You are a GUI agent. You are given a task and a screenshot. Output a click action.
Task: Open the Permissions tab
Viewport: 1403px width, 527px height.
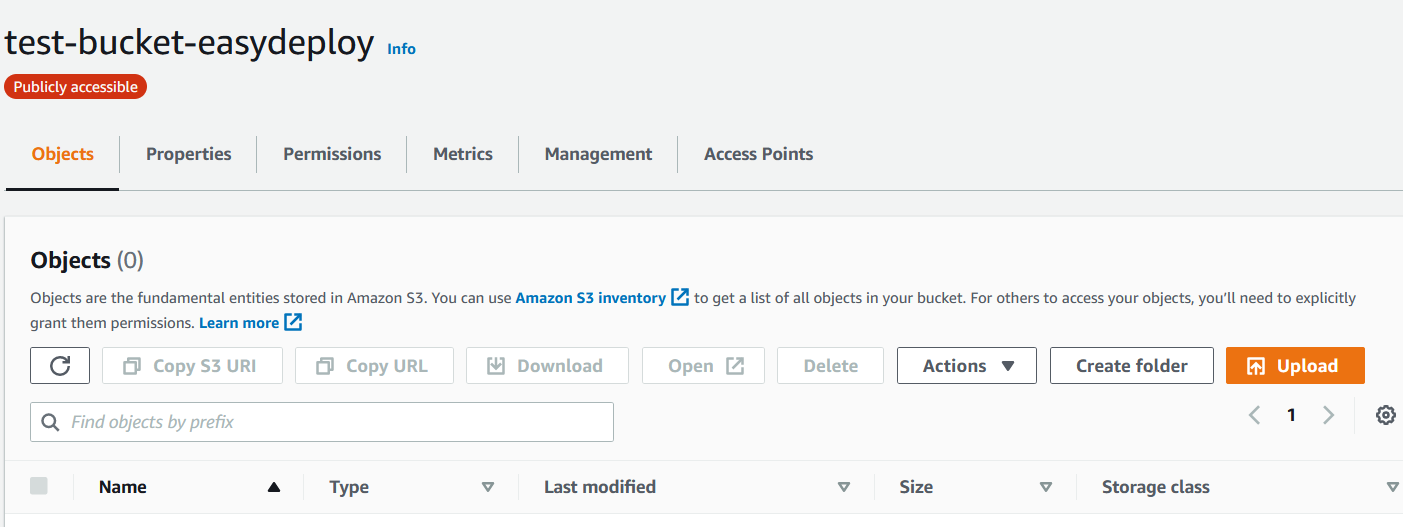[332, 154]
